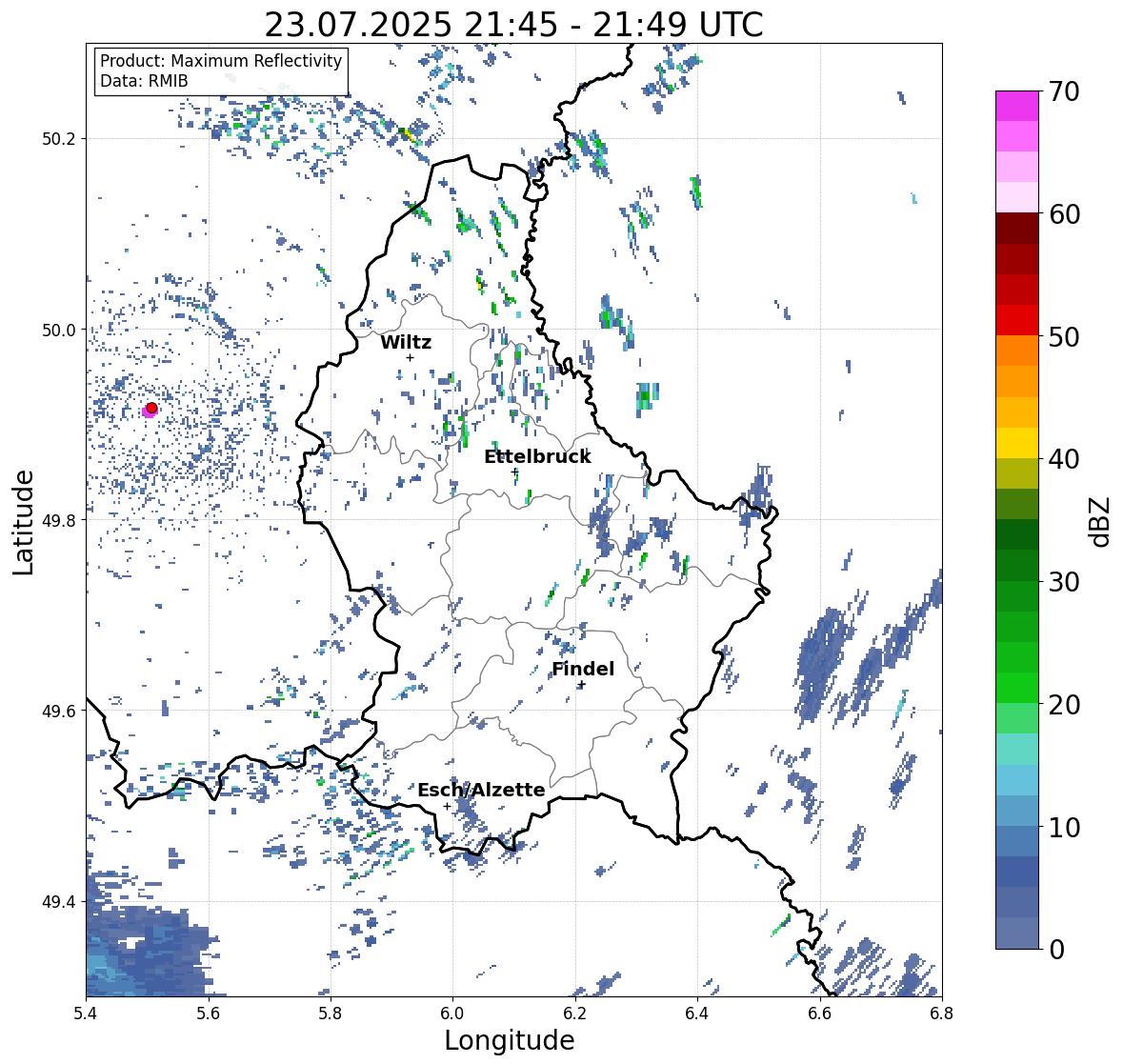Click the red dot marker on the map
1123x1064 pixels.
(151, 408)
